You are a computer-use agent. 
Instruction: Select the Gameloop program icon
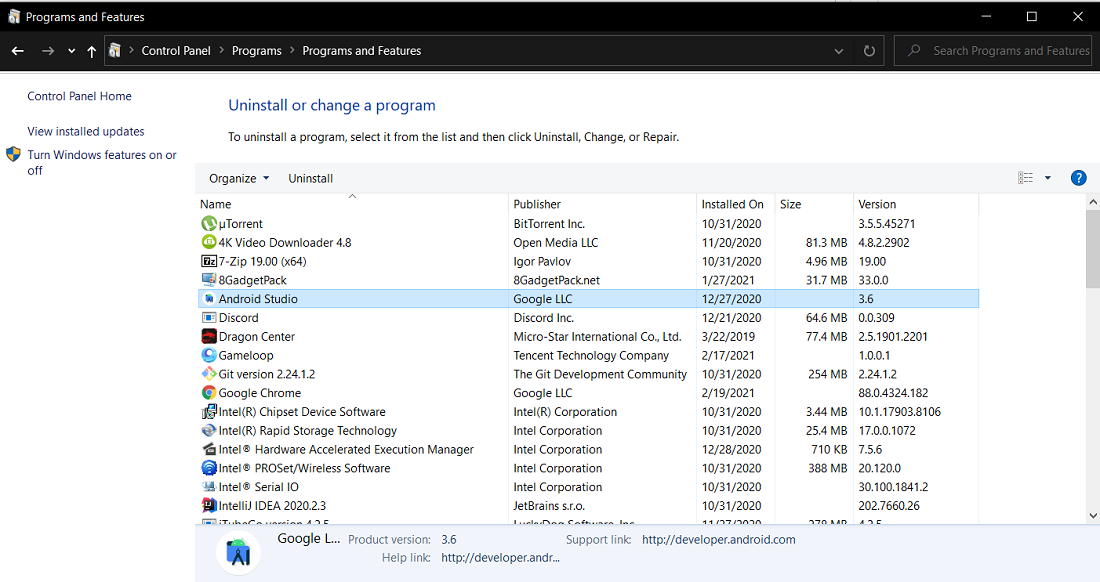[x=209, y=355]
